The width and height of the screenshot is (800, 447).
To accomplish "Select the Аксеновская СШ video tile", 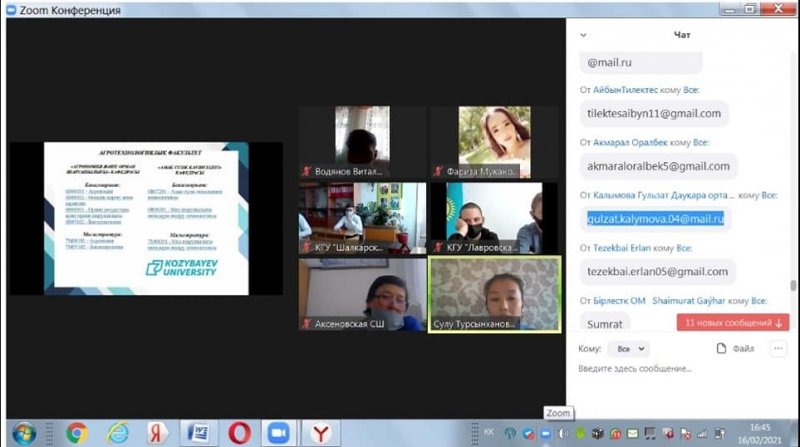I will pyautogui.click(x=363, y=294).
